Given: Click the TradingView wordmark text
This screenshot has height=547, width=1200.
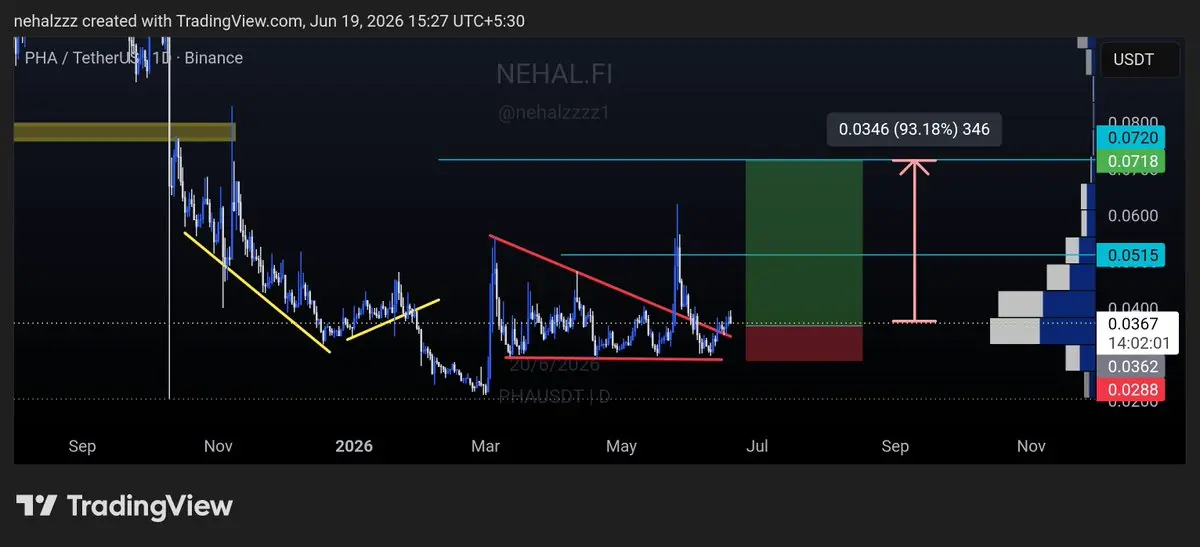Looking at the screenshot, I should 149,506.
